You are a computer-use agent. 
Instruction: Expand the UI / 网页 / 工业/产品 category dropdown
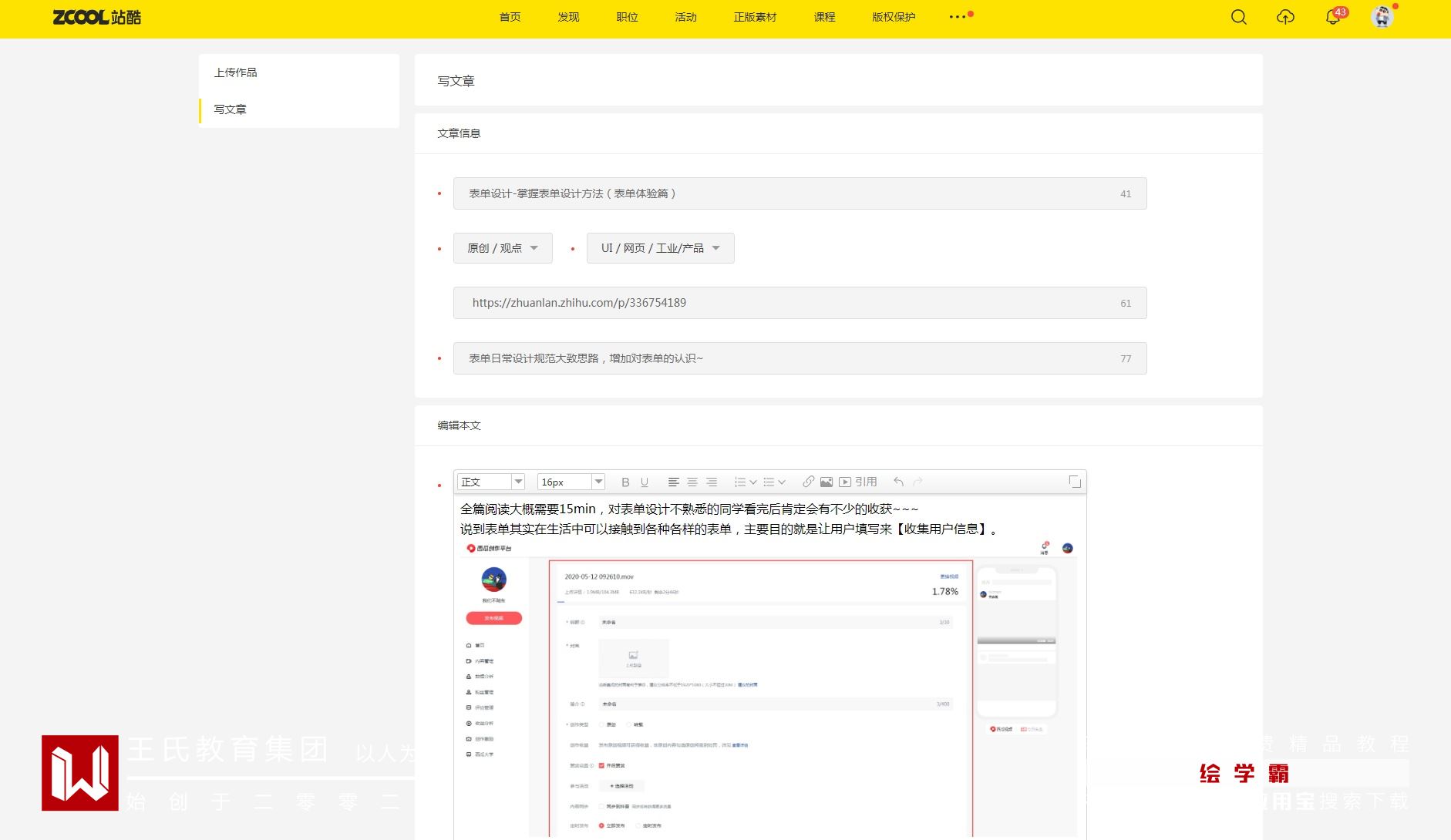point(661,248)
